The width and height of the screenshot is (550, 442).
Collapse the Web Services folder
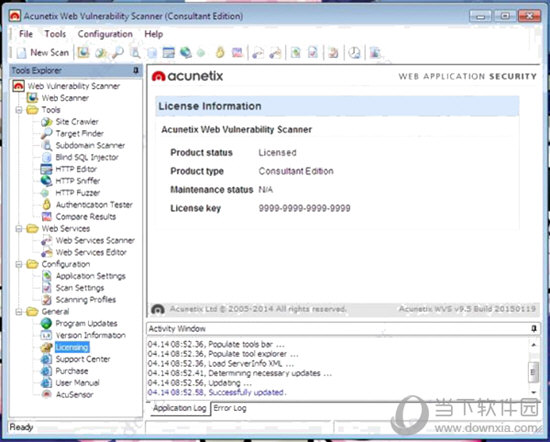pyautogui.click(x=19, y=229)
